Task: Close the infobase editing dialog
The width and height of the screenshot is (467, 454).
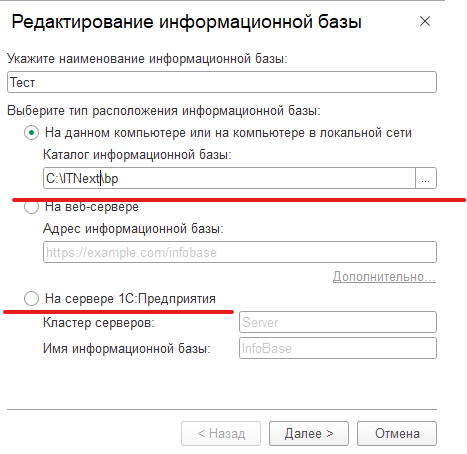Action: pyautogui.click(x=425, y=21)
